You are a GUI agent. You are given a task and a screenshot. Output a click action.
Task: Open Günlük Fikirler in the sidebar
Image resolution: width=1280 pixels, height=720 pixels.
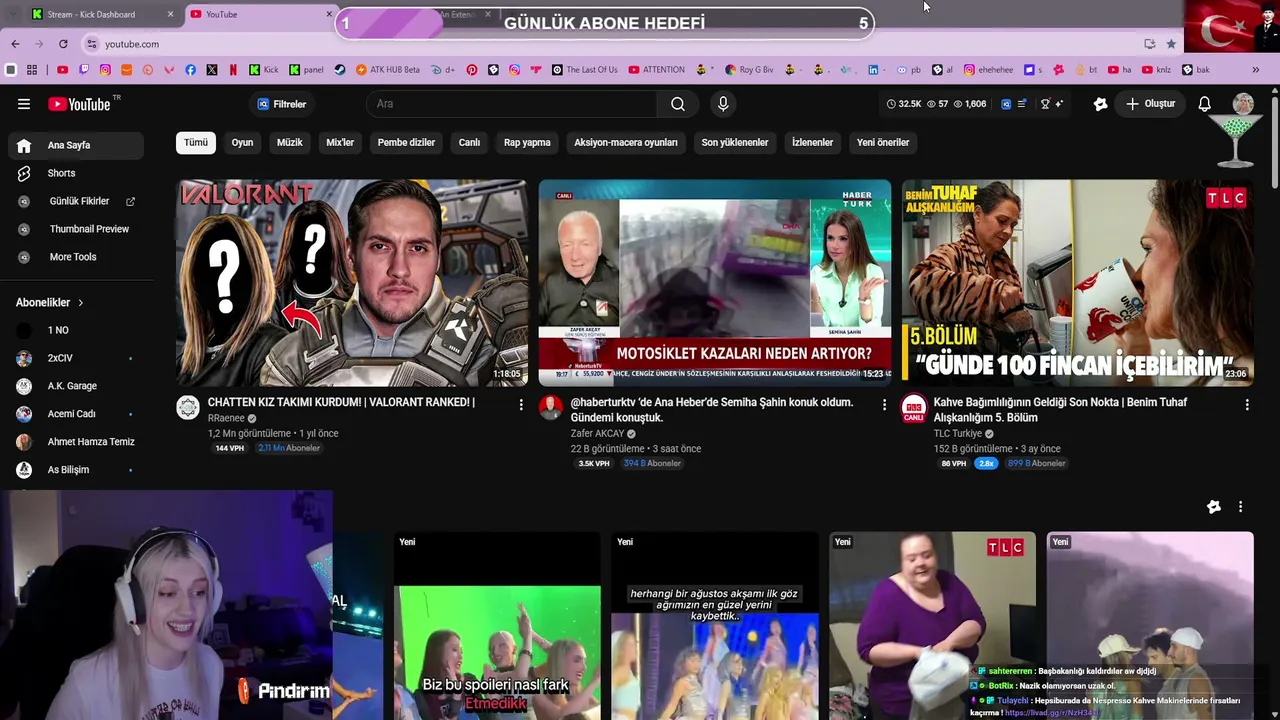click(76, 201)
